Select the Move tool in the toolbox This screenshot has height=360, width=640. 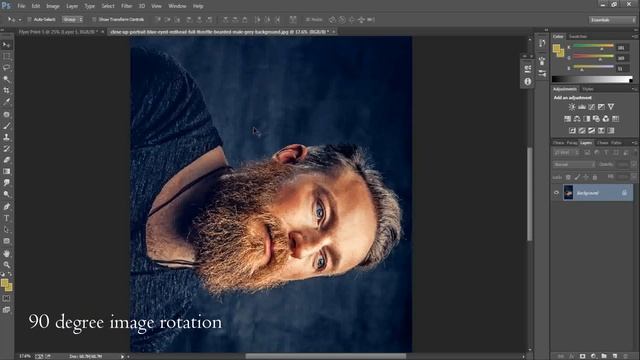(6, 44)
